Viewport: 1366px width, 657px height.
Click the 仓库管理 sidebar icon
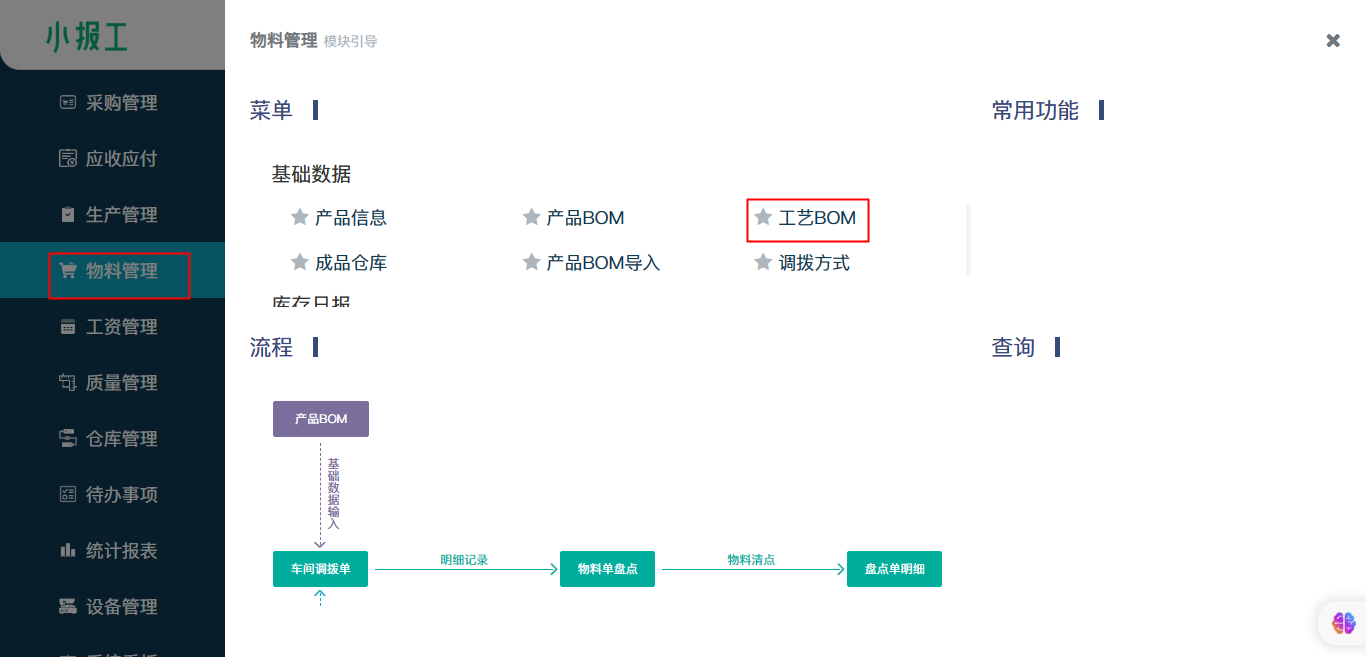coord(68,438)
